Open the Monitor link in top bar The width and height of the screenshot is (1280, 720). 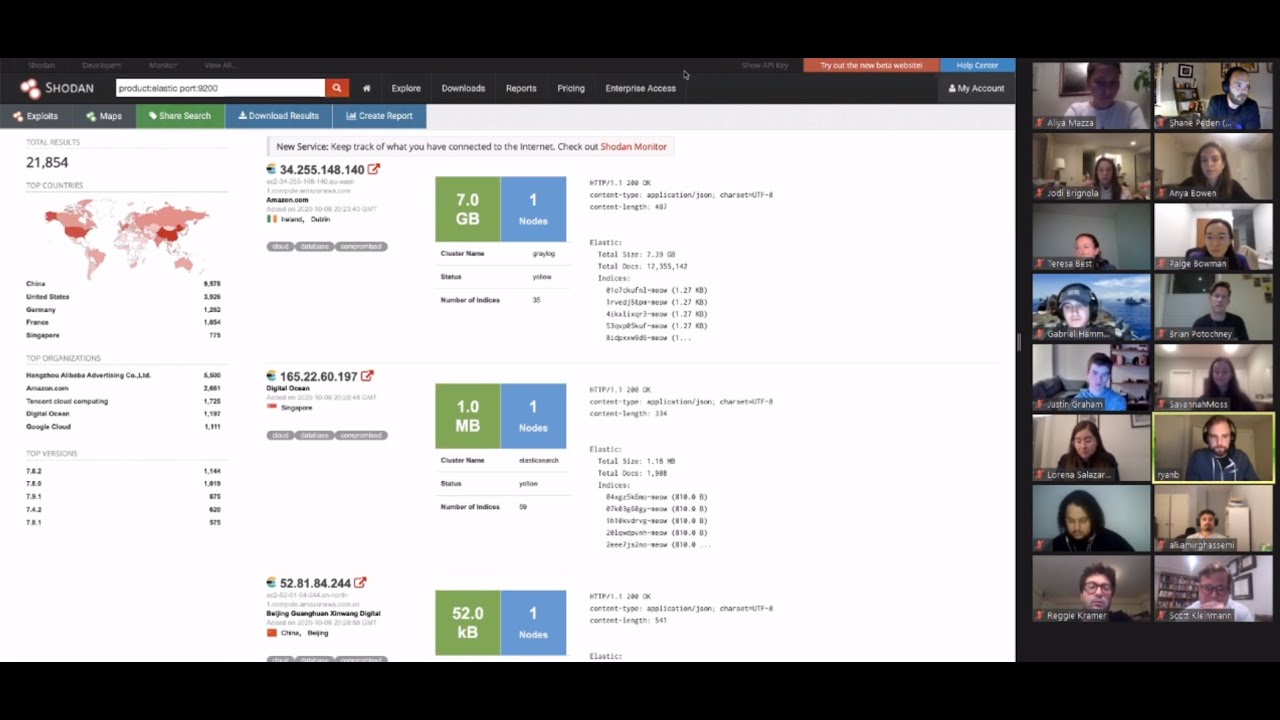(163, 65)
